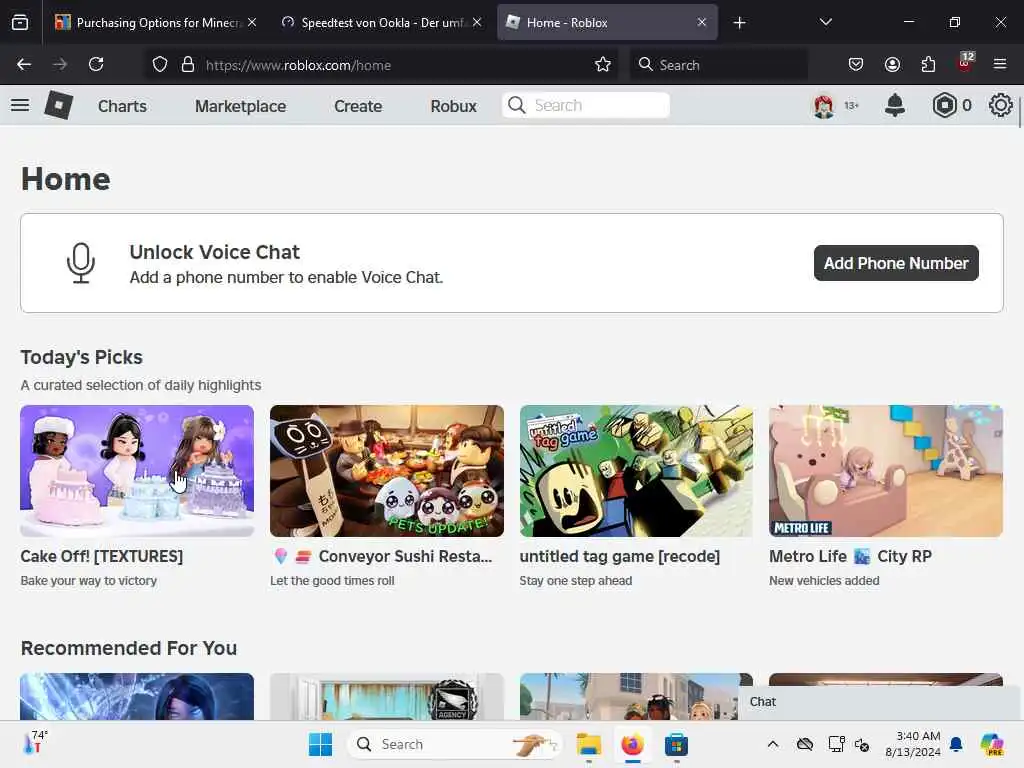Click the "Bake your way to victory" text
This screenshot has width=1024, height=768.
pyautogui.click(x=89, y=581)
